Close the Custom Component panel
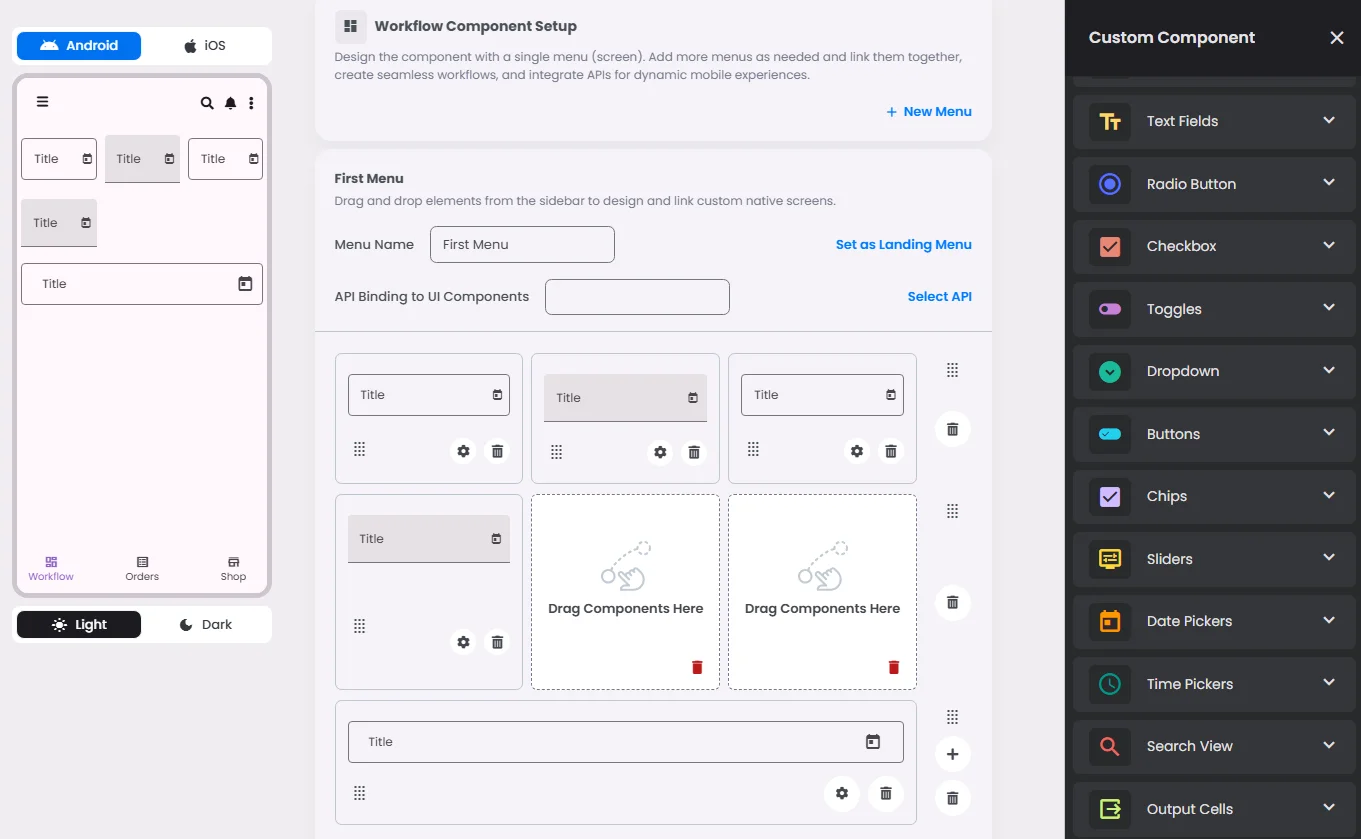This screenshot has height=839, width=1361. click(x=1336, y=38)
